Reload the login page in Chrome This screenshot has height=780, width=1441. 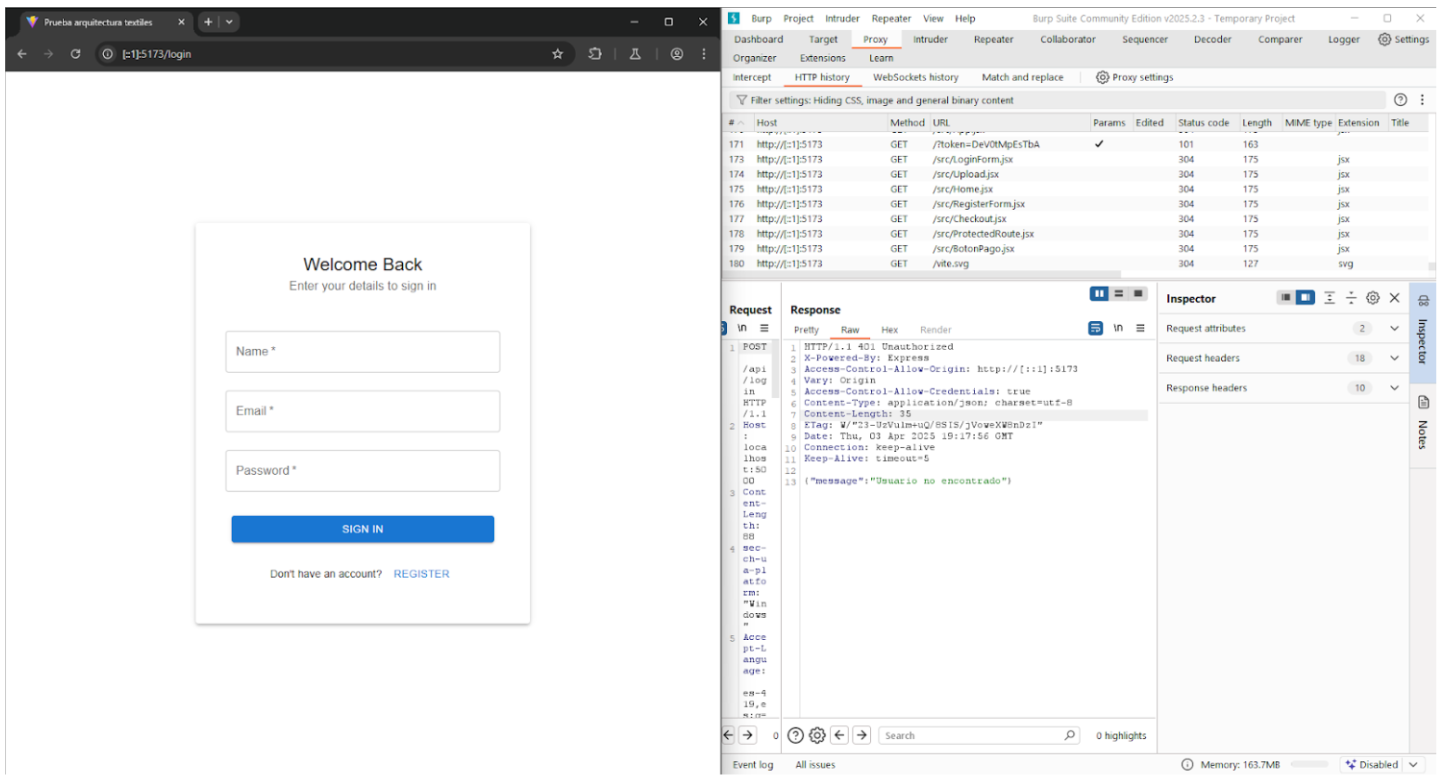[x=75, y=54]
